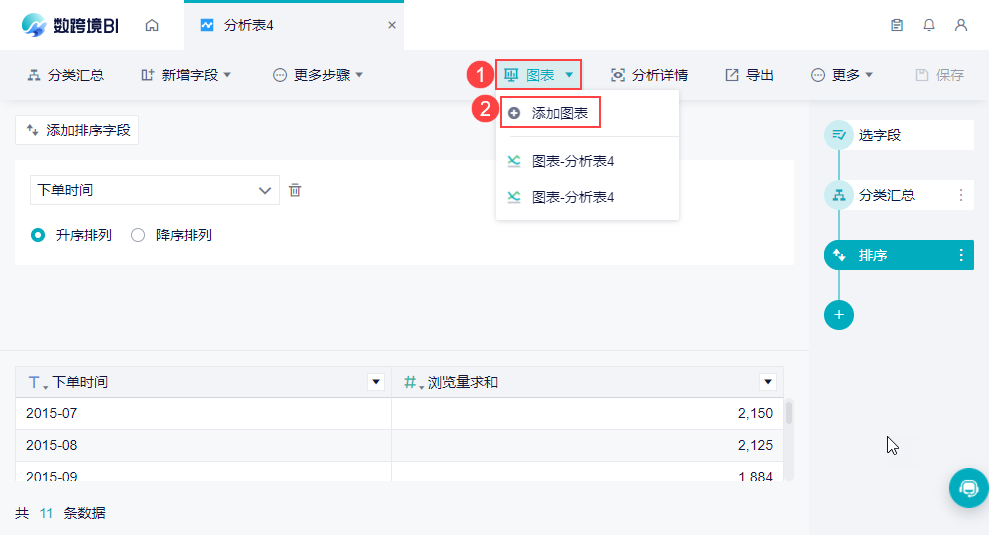Delete the 下单时间 sort field
This screenshot has width=989, height=535.
(295, 190)
